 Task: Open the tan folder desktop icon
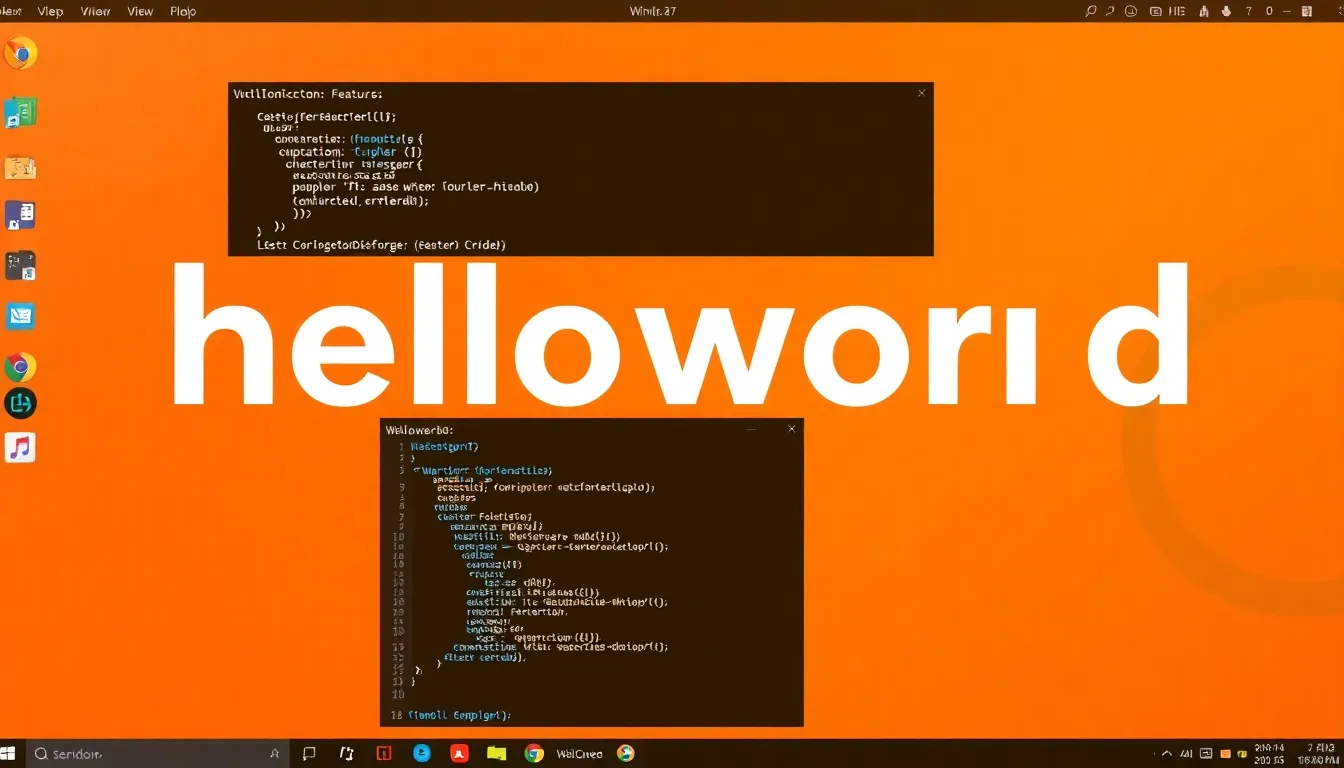21,167
